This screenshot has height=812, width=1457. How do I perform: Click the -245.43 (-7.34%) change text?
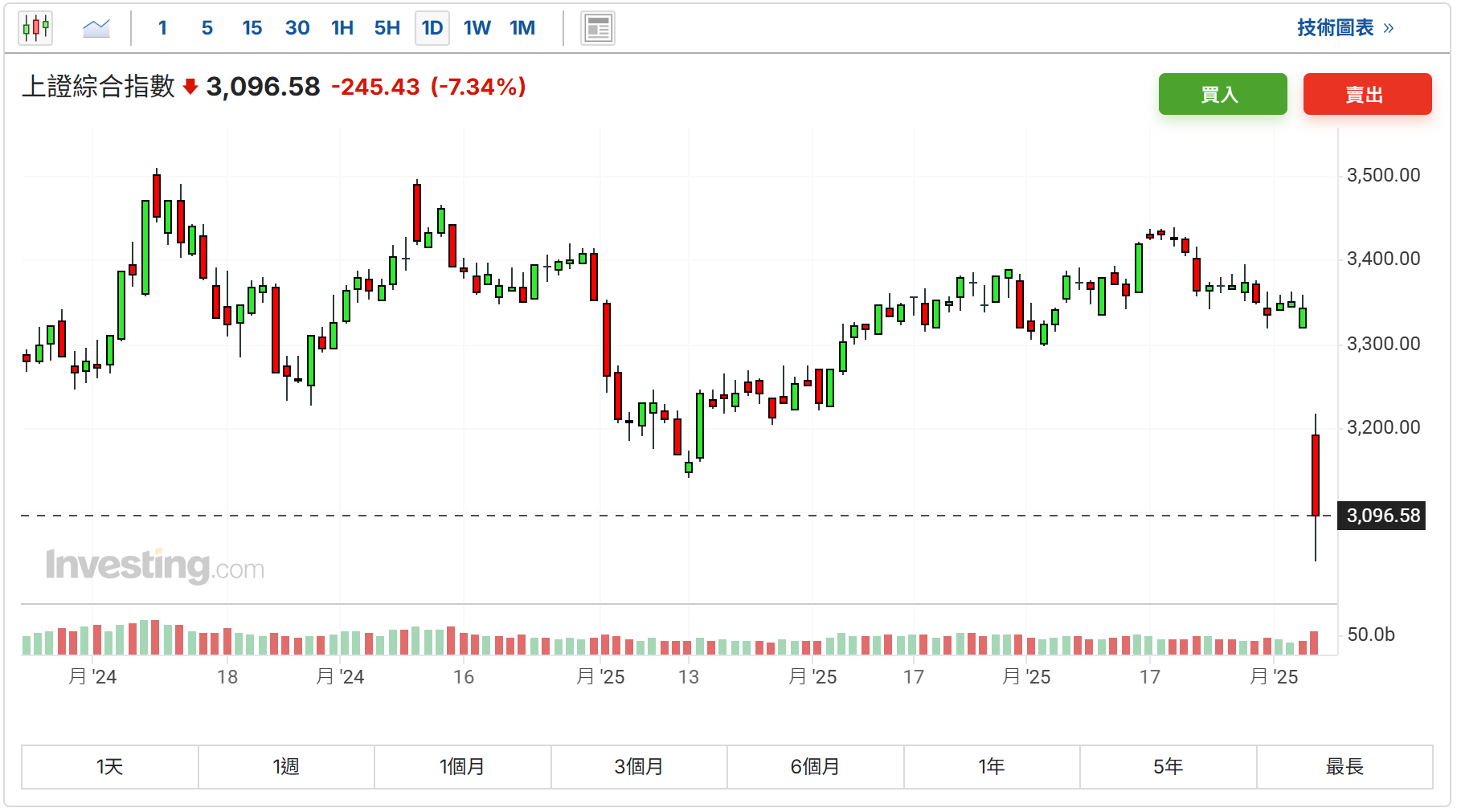428,87
